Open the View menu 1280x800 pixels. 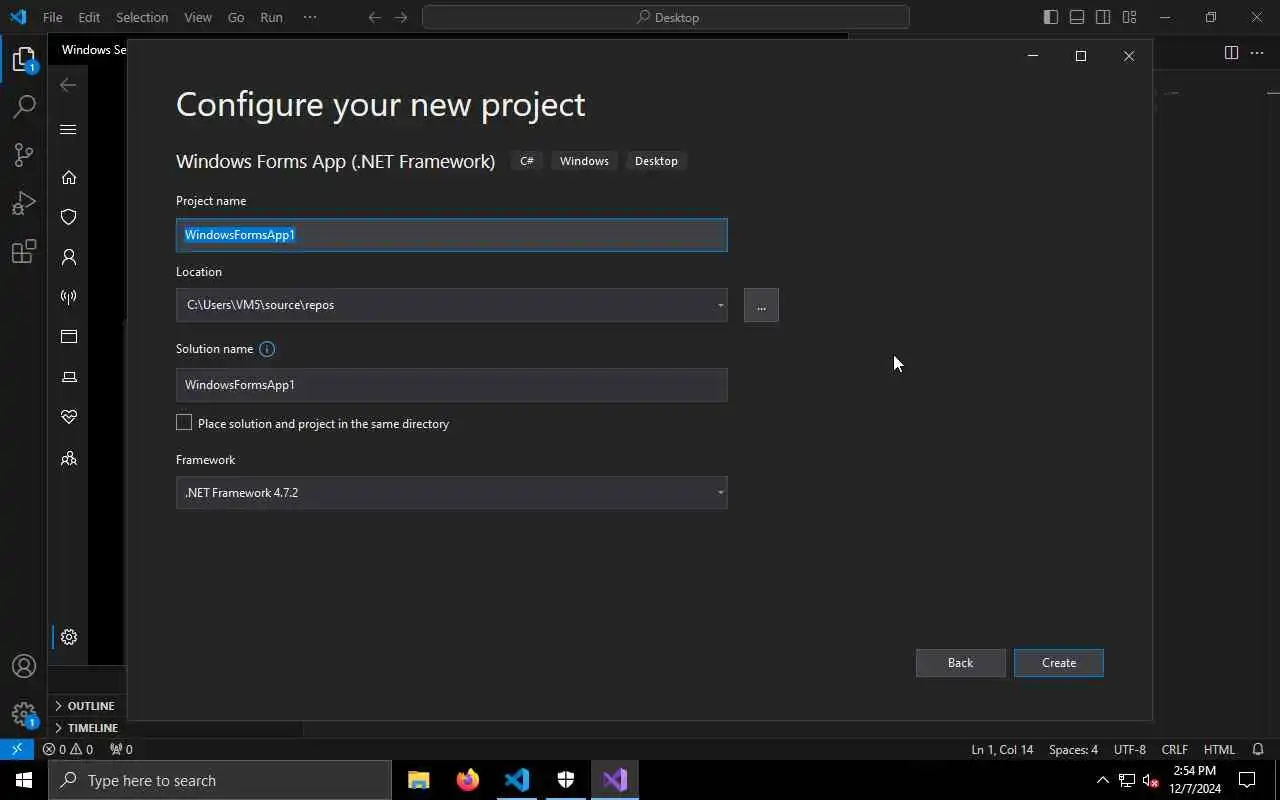point(198,17)
